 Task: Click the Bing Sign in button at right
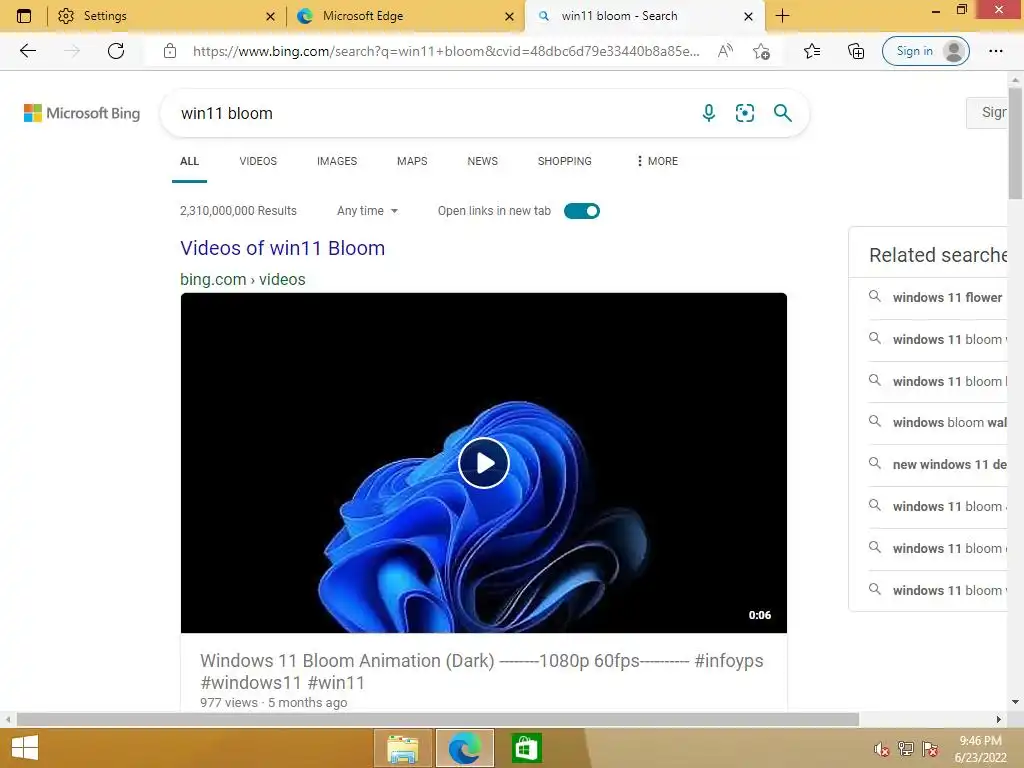coord(987,112)
